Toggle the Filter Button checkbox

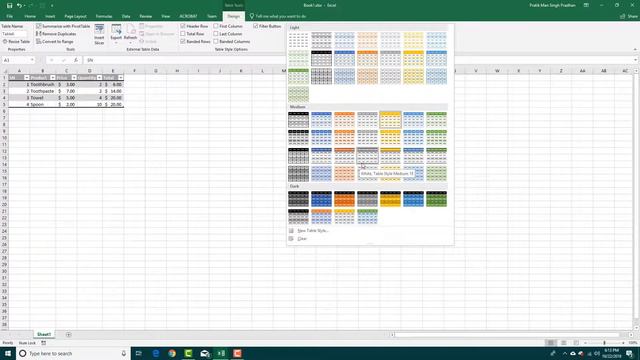tap(256, 26)
